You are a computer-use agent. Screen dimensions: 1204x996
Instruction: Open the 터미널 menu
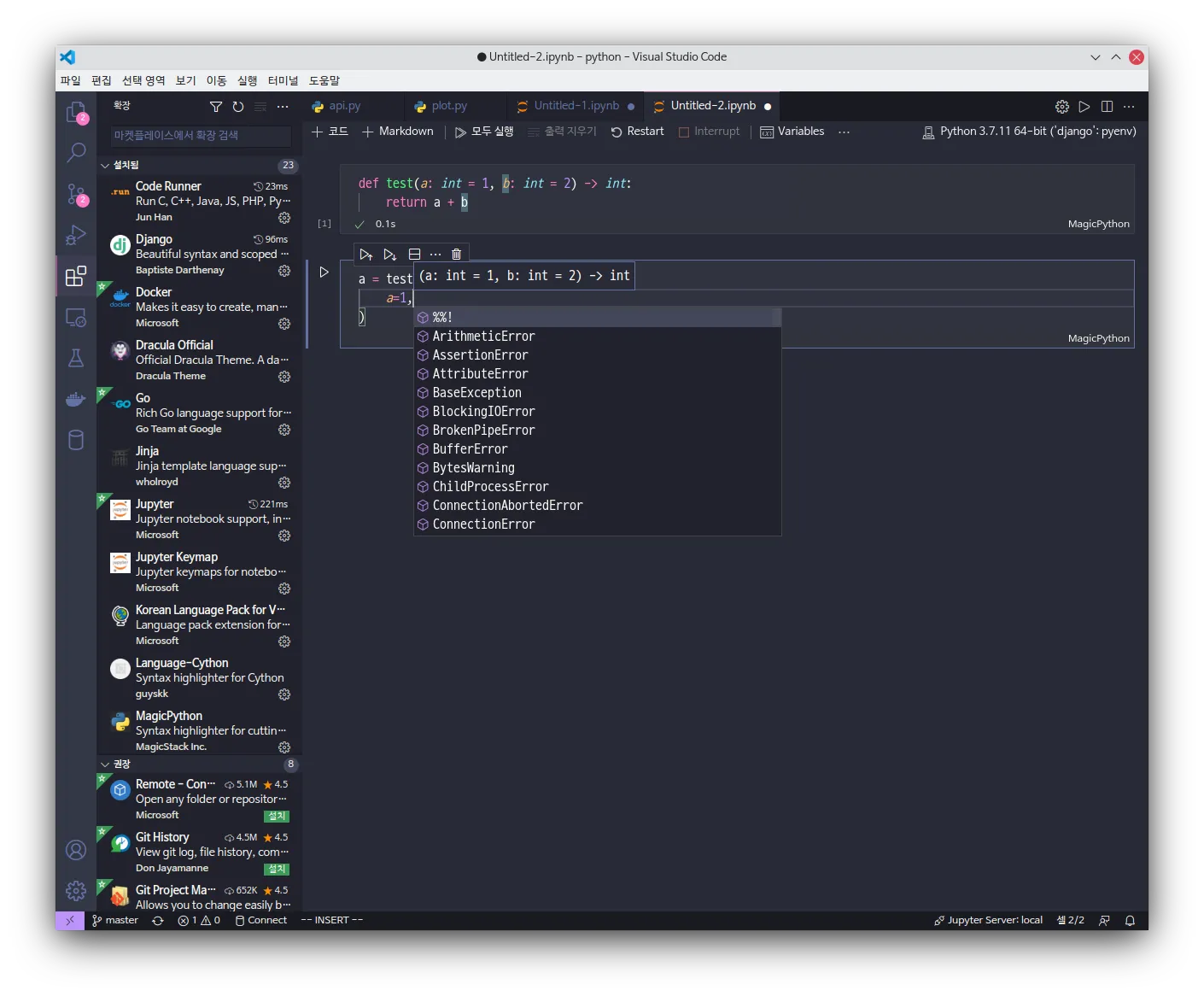(283, 80)
